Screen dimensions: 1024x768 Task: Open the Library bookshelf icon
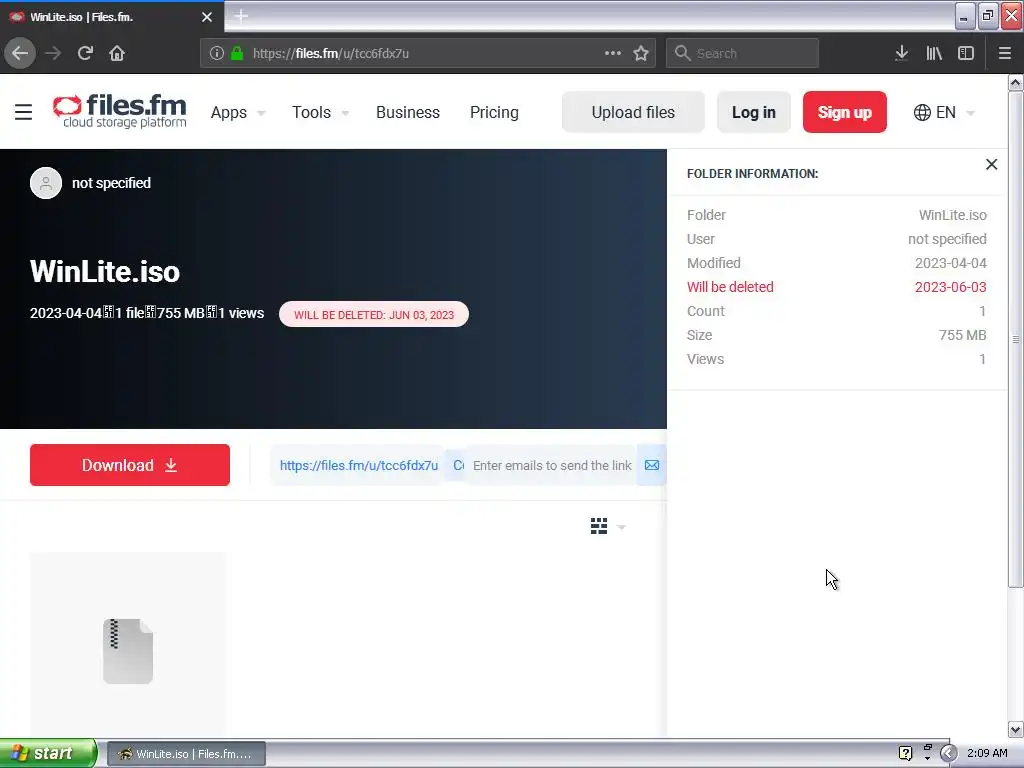pyautogui.click(x=934, y=53)
